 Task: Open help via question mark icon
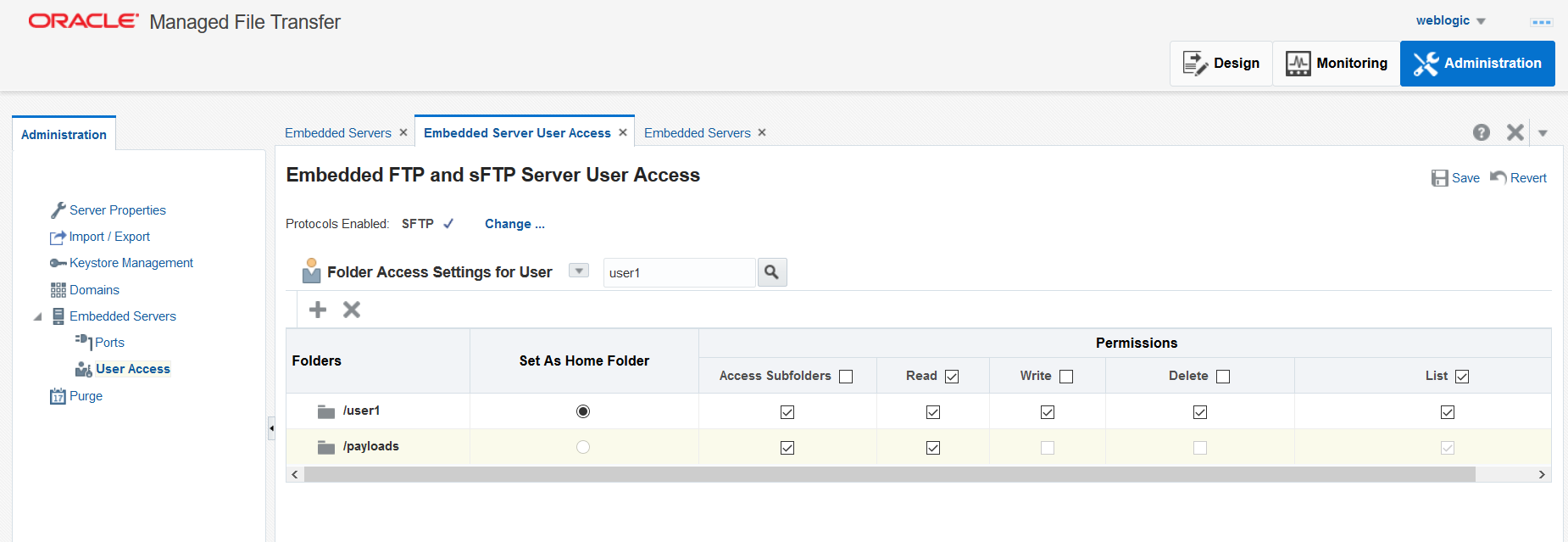pyautogui.click(x=1481, y=132)
